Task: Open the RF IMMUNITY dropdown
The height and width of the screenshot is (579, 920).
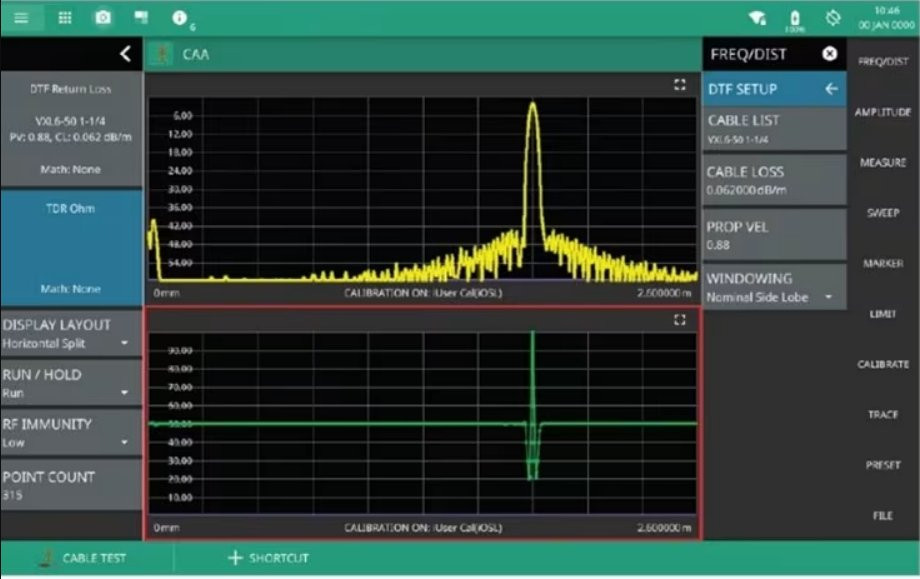Action: [x=71, y=432]
